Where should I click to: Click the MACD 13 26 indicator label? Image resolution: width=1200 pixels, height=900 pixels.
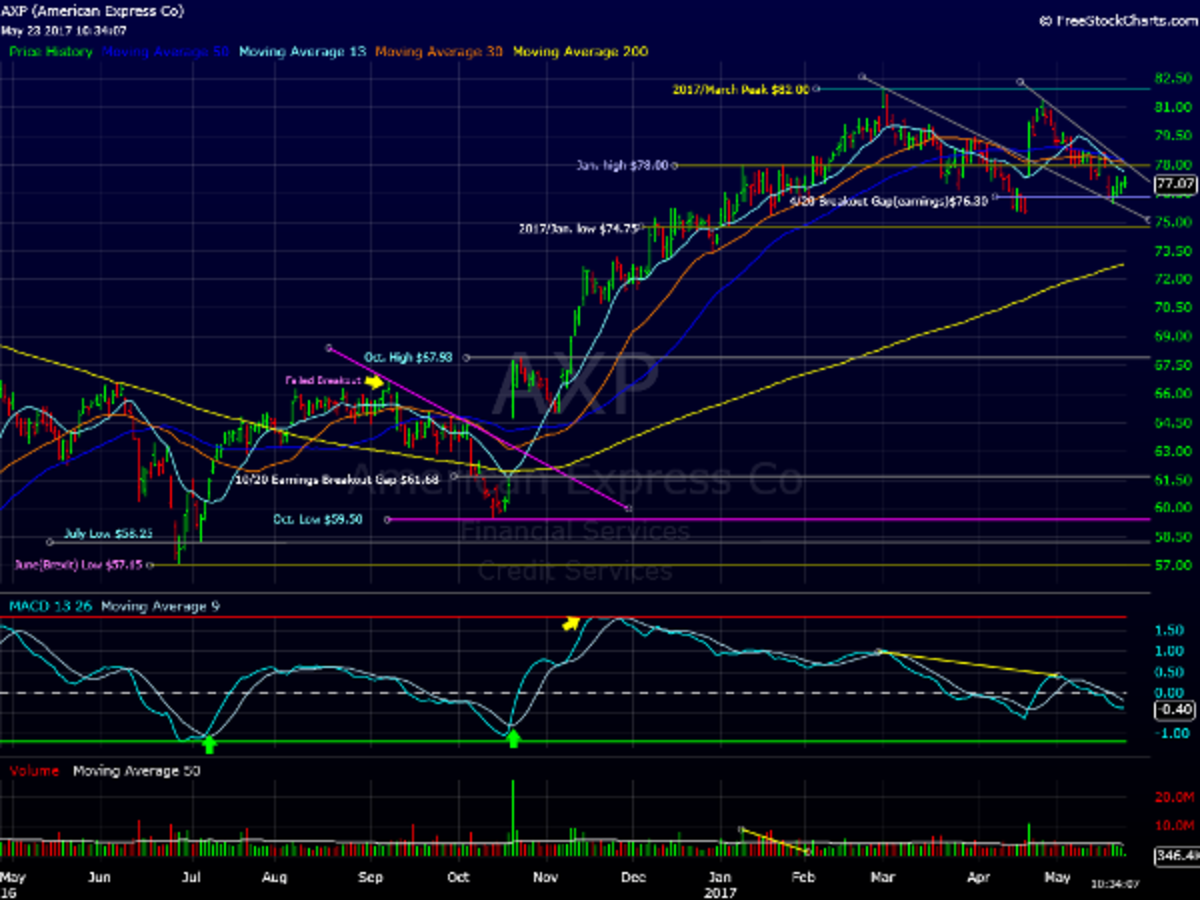click(x=50, y=606)
